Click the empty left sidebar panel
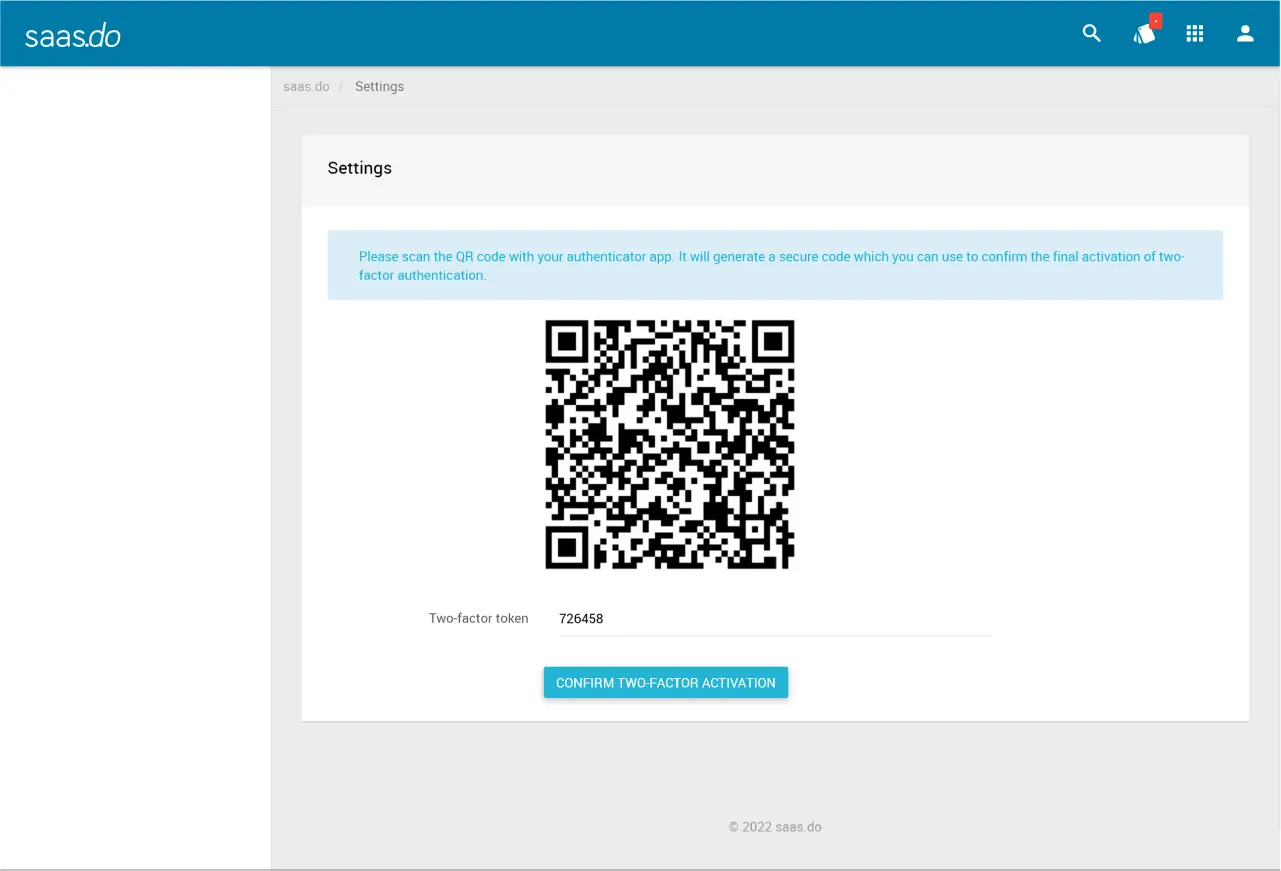The image size is (1281, 871). pyautogui.click(x=135, y=450)
